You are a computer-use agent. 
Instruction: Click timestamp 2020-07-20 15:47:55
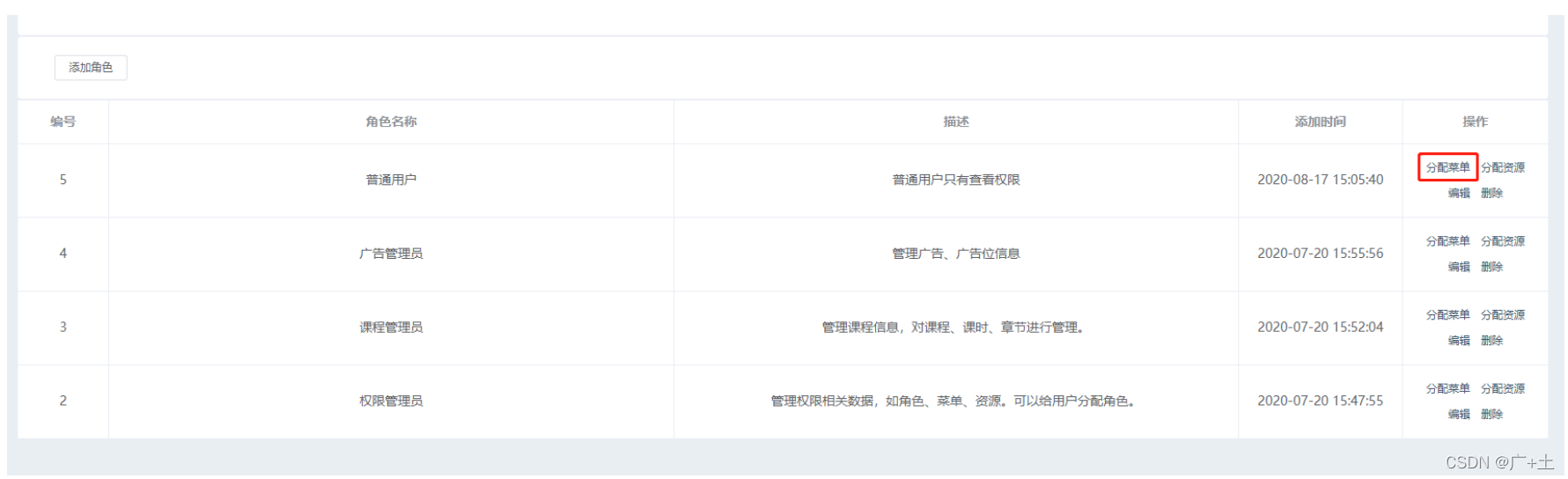[x=1320, y=402]
